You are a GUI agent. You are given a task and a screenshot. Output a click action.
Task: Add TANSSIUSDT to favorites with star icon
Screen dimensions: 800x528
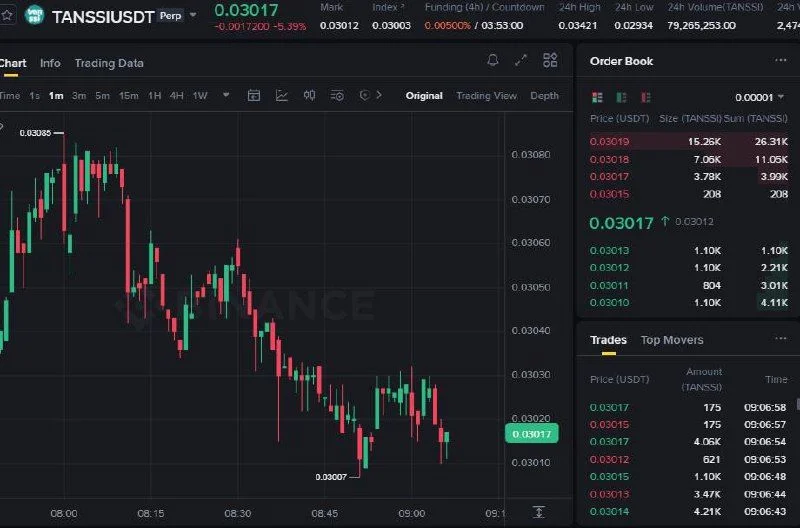pyautogui.click(x=7, y=15)
